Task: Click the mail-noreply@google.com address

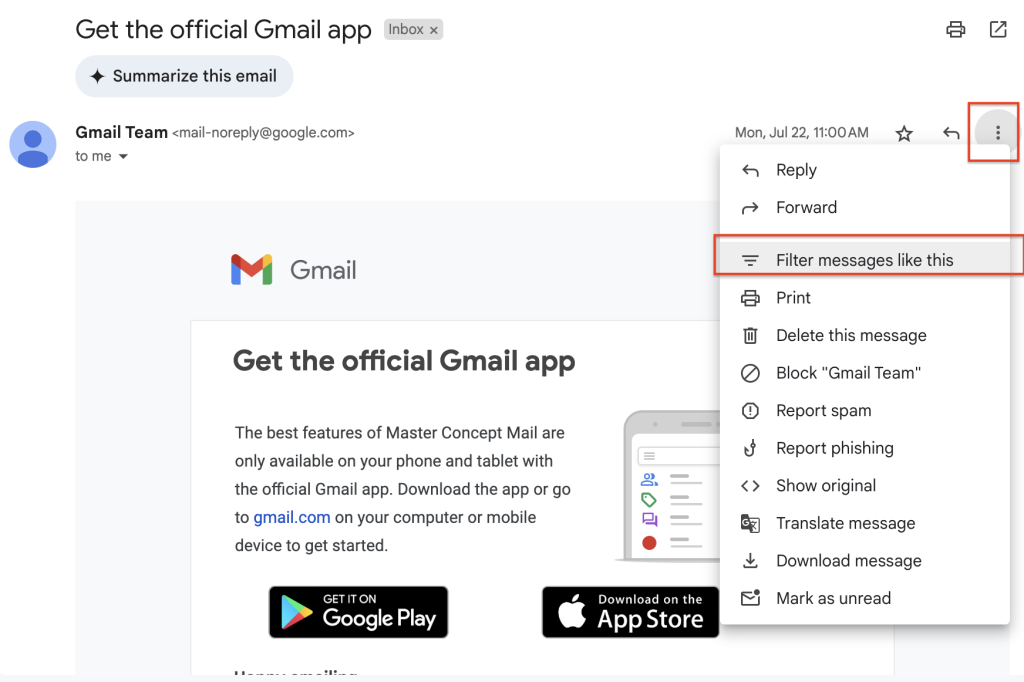Action: (x=263, y=133)
